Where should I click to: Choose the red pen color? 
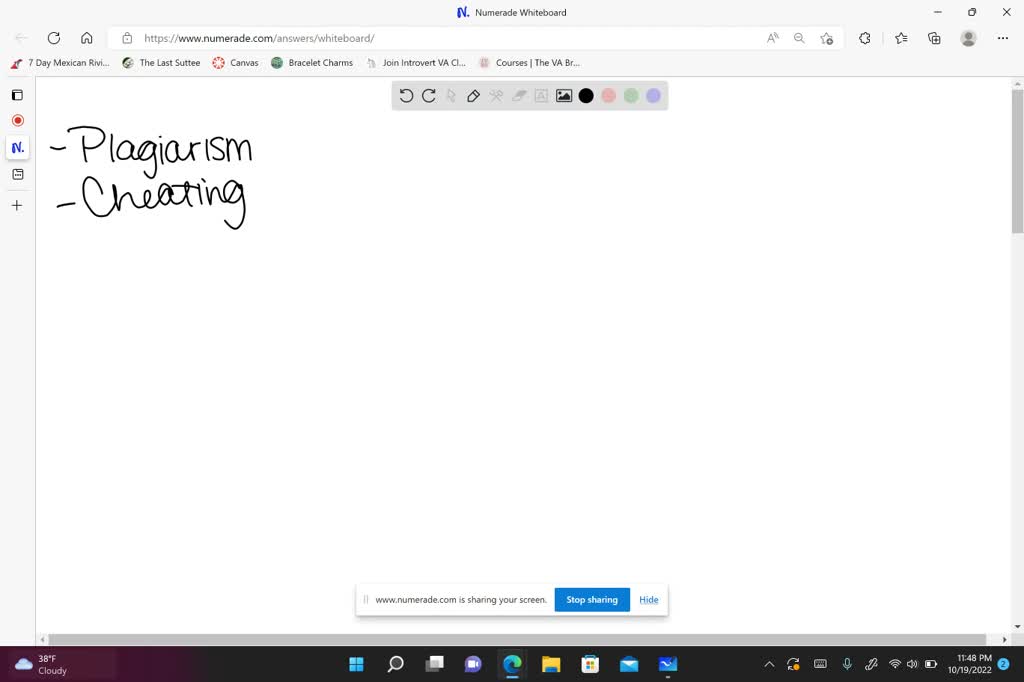point(609,96)
